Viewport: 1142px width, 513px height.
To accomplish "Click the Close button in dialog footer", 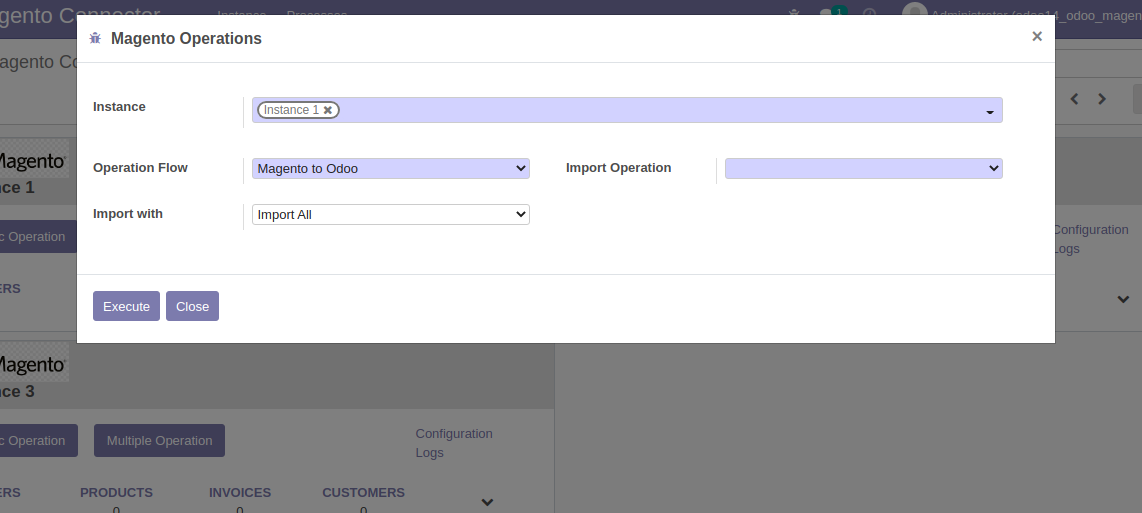I will (x=192, y=306).
